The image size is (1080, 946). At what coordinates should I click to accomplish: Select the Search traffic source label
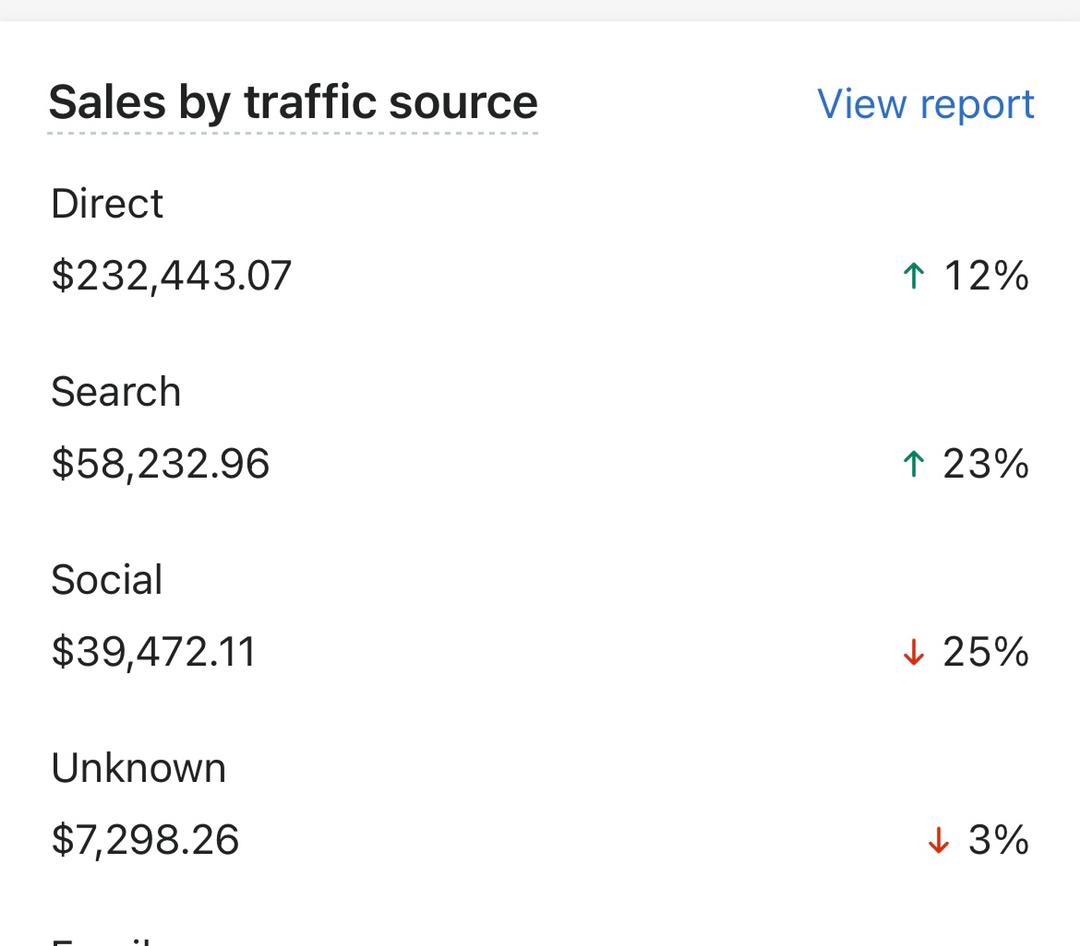pos(116,392)
